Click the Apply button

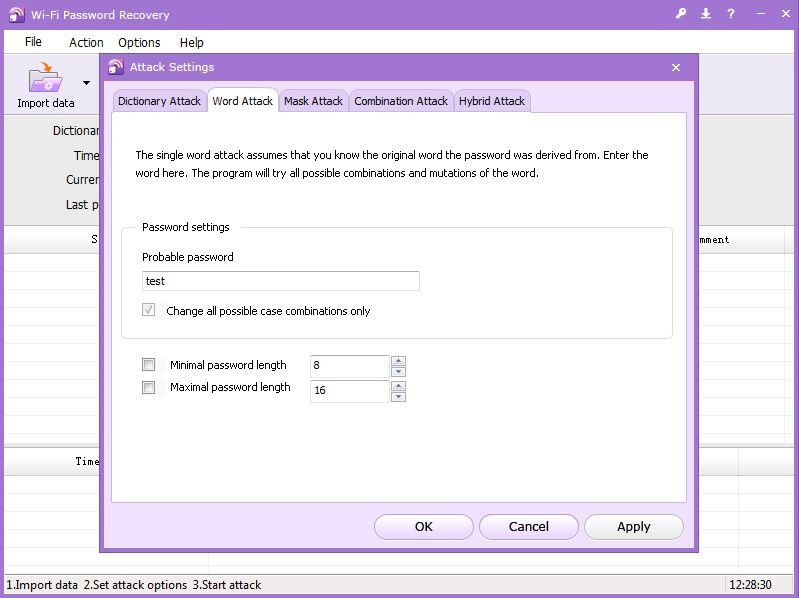[633, 526]
